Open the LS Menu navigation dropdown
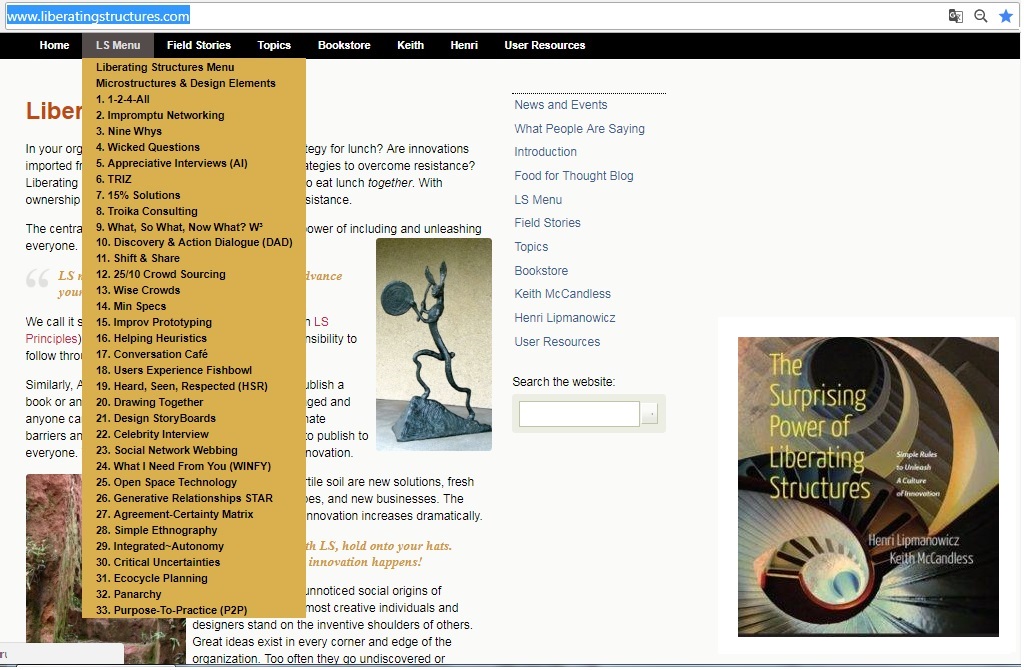 coord(118,45)
